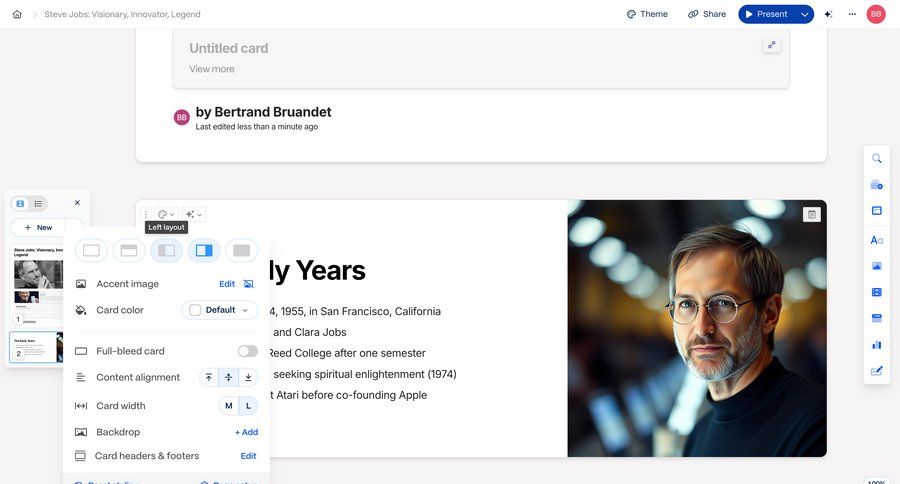This screenshot has width=900, height=484.
Task: Open the more options ellipsis menu
Action: tap(852, 14)
